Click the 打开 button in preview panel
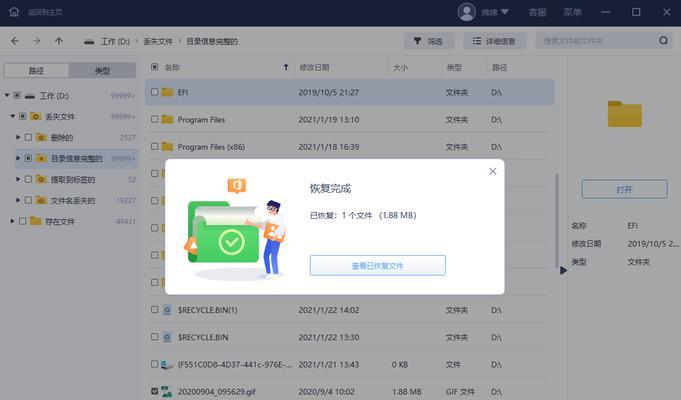Image resolution: width=681 pixels, height=400 pixels. tap(624, 189)
